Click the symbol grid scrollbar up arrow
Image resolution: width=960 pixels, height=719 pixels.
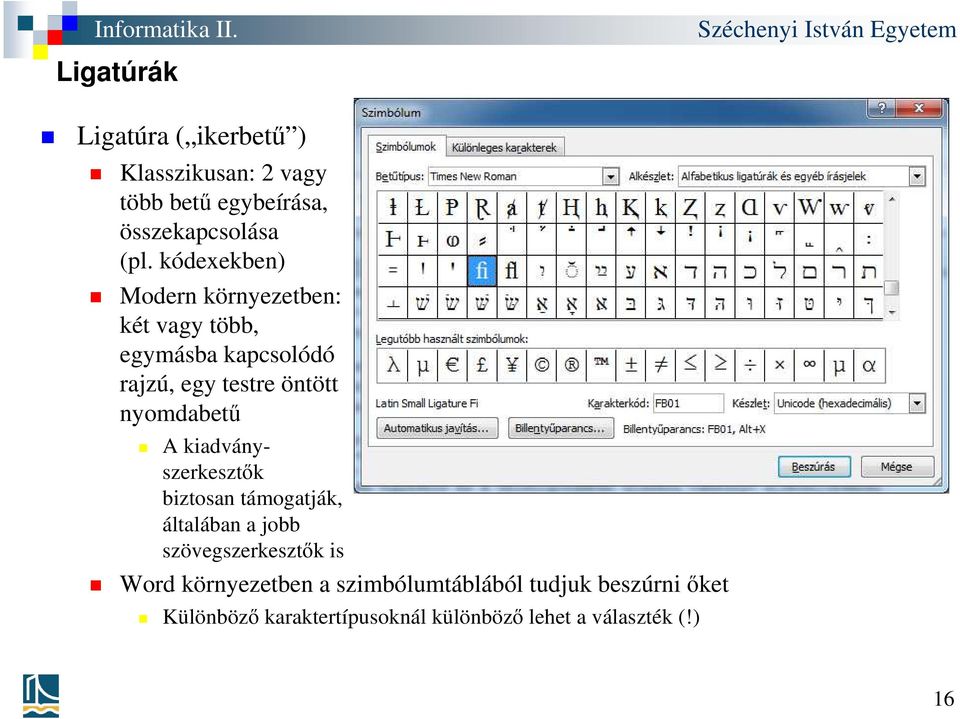click(x=892, y=200)
